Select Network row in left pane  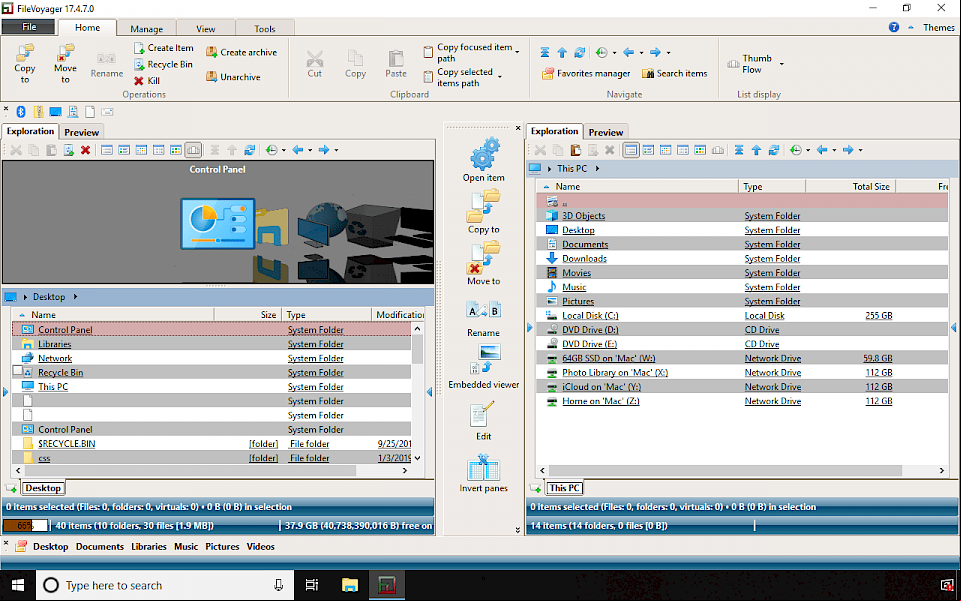click(x=212, y=358)
